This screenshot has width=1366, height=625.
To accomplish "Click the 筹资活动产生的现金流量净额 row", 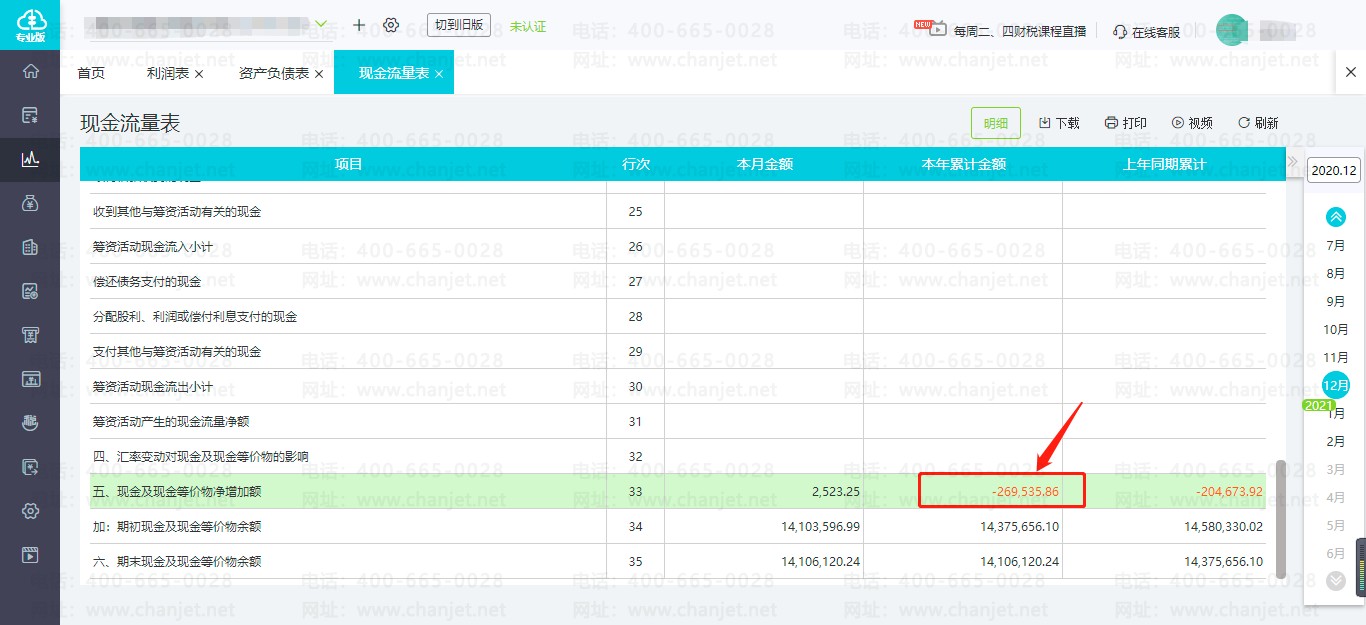I will click(x=677, y=421).
